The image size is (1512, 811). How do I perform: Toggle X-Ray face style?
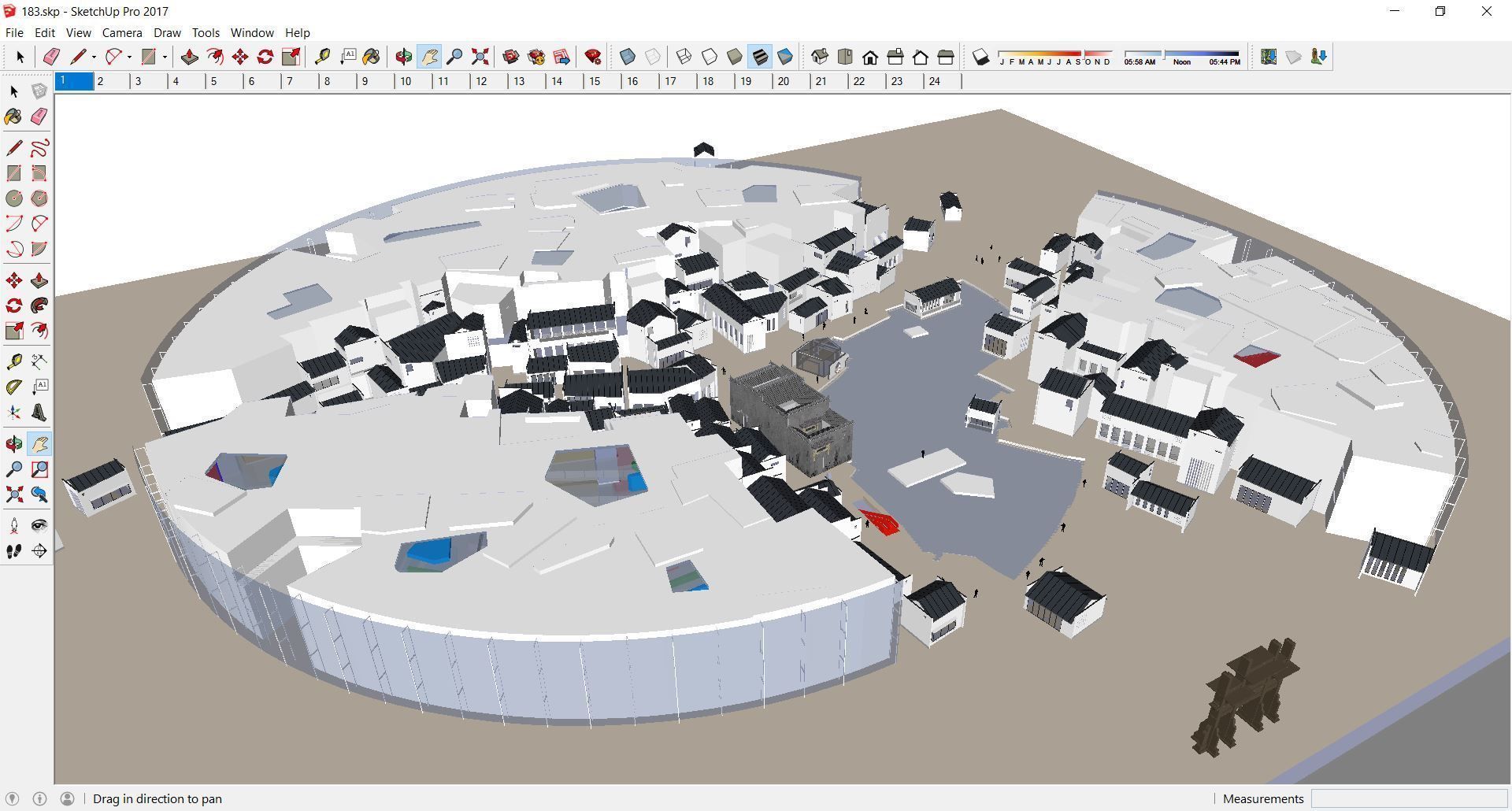628,57
